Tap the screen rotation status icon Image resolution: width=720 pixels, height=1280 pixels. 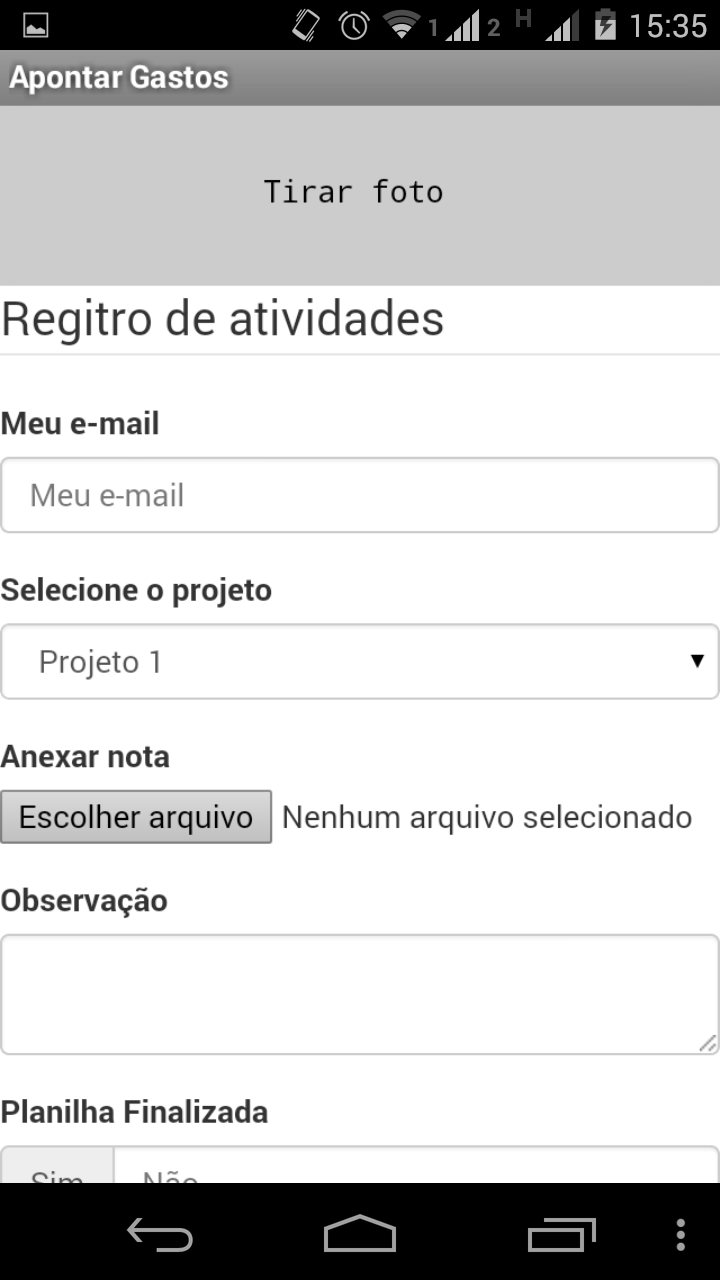(x=306, y=26)
